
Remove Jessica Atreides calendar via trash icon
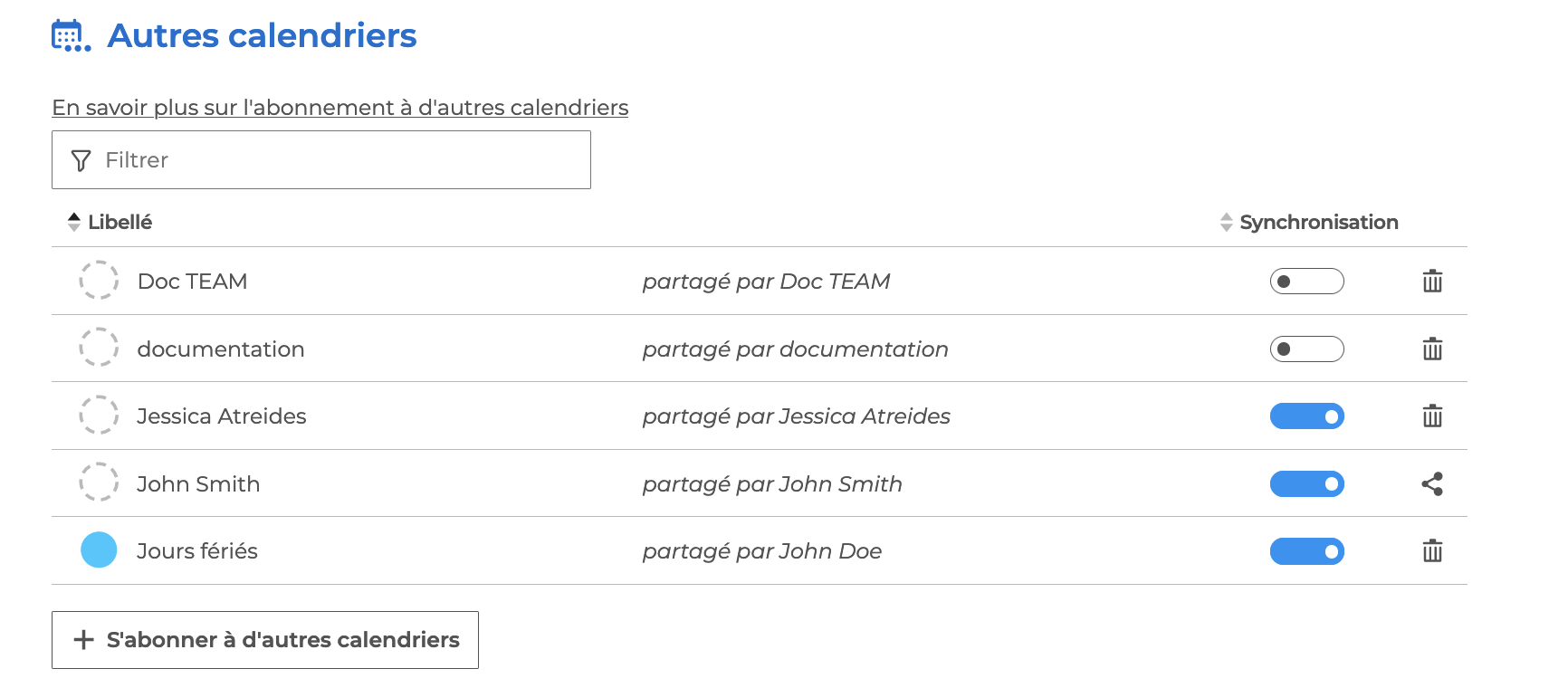click(1432, 416)
